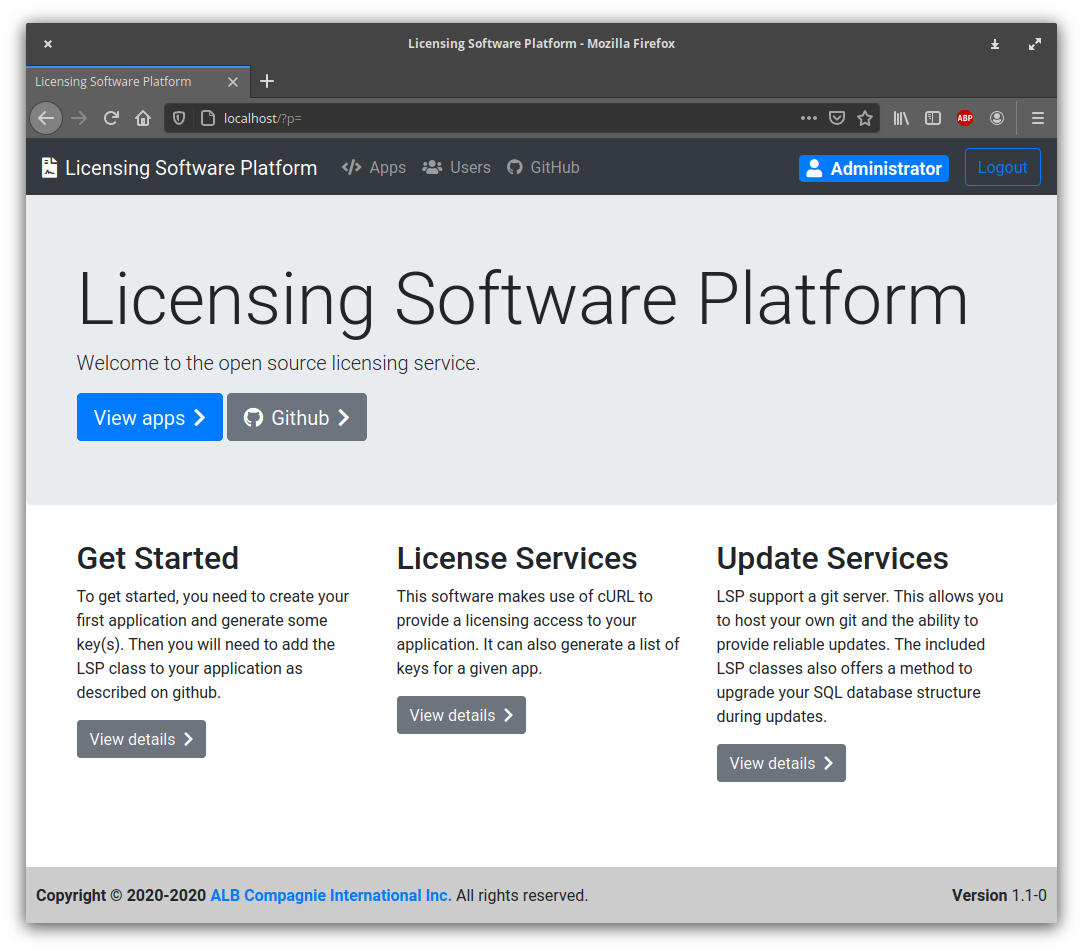Click the Logout button
1083x952 pixels.
1002,167
